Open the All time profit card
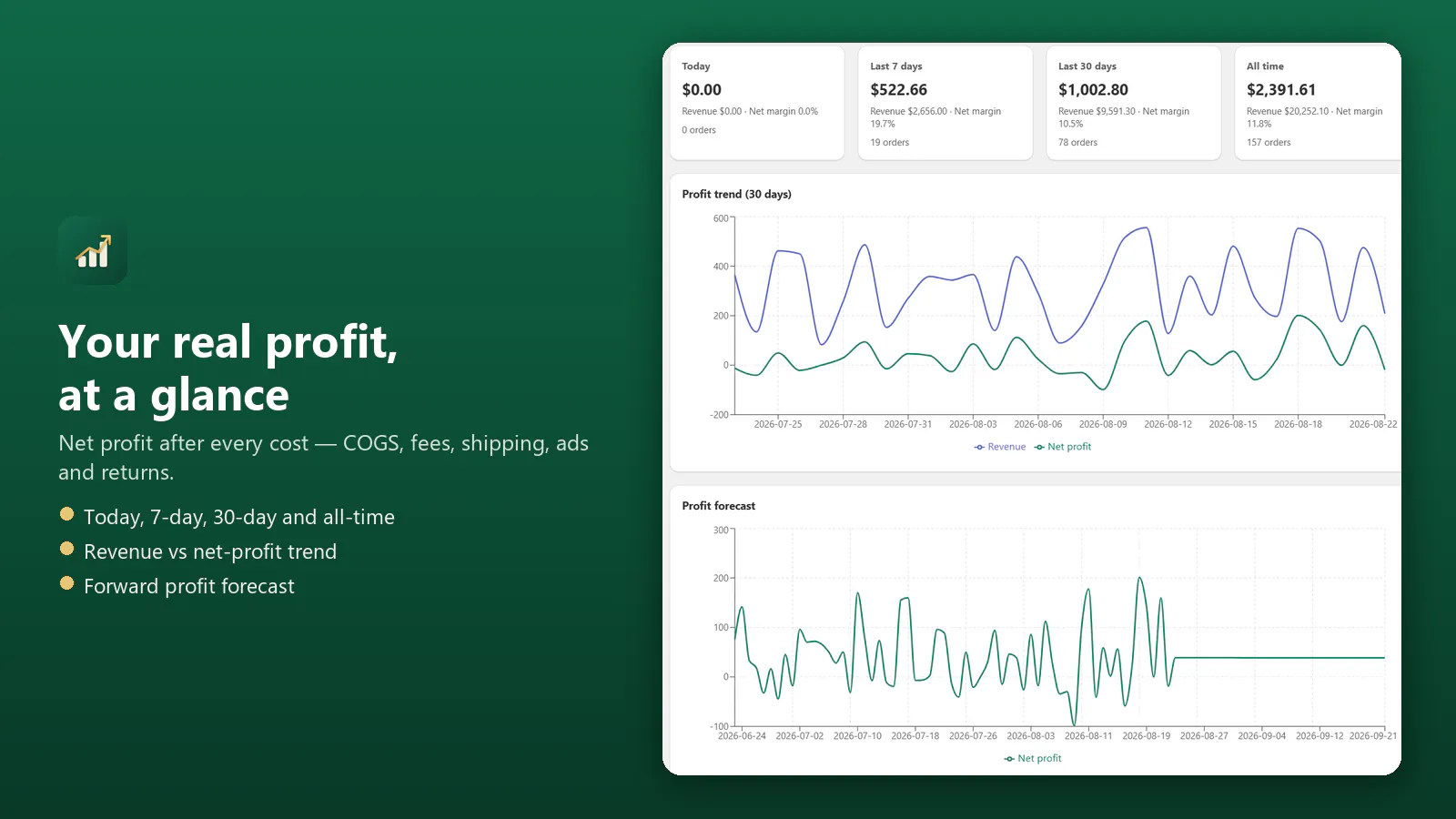The width and height of the screenshot is (1456, 819). 1318,104
